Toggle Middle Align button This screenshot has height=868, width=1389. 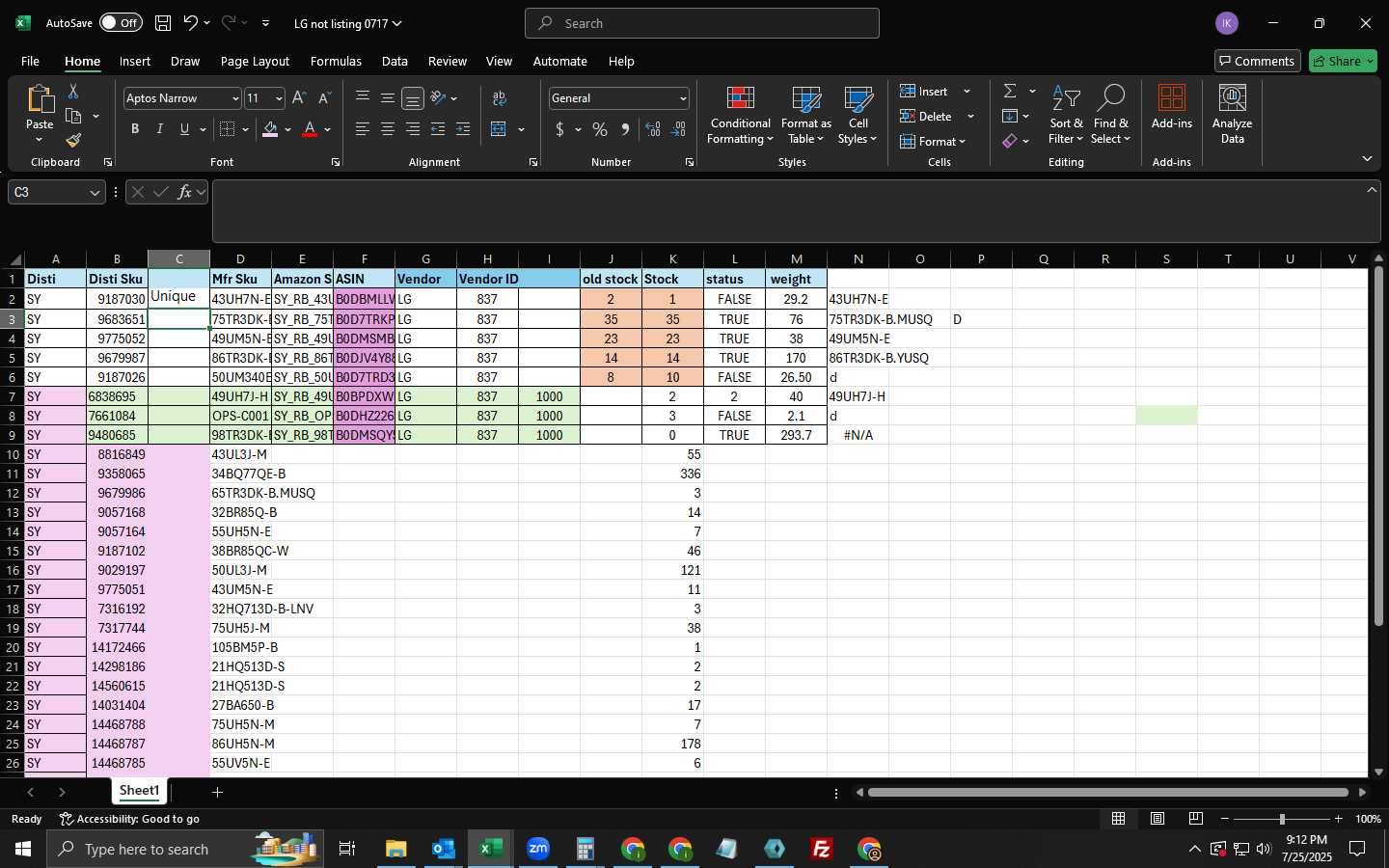tap(388, 98)
